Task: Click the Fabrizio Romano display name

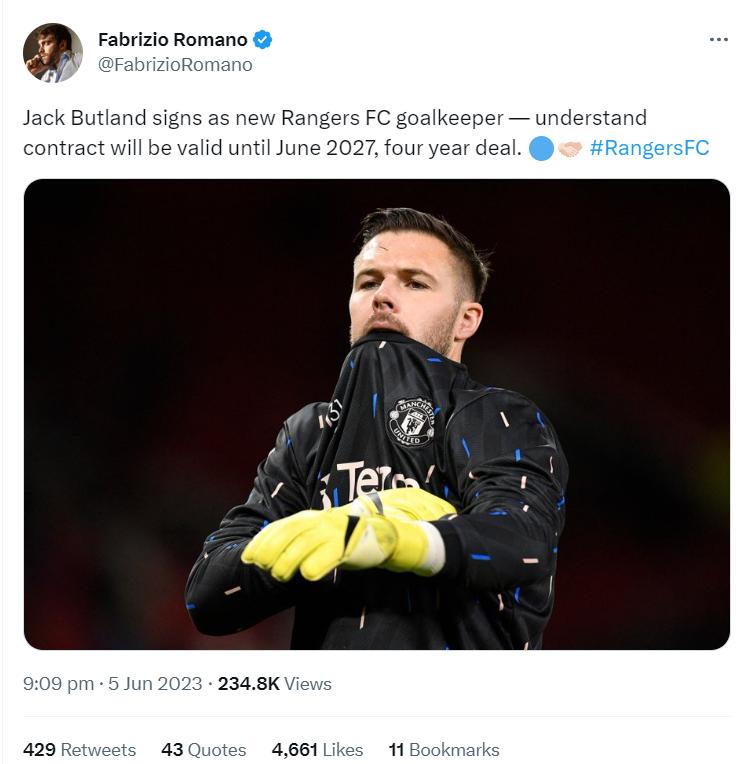Action: 173,39
